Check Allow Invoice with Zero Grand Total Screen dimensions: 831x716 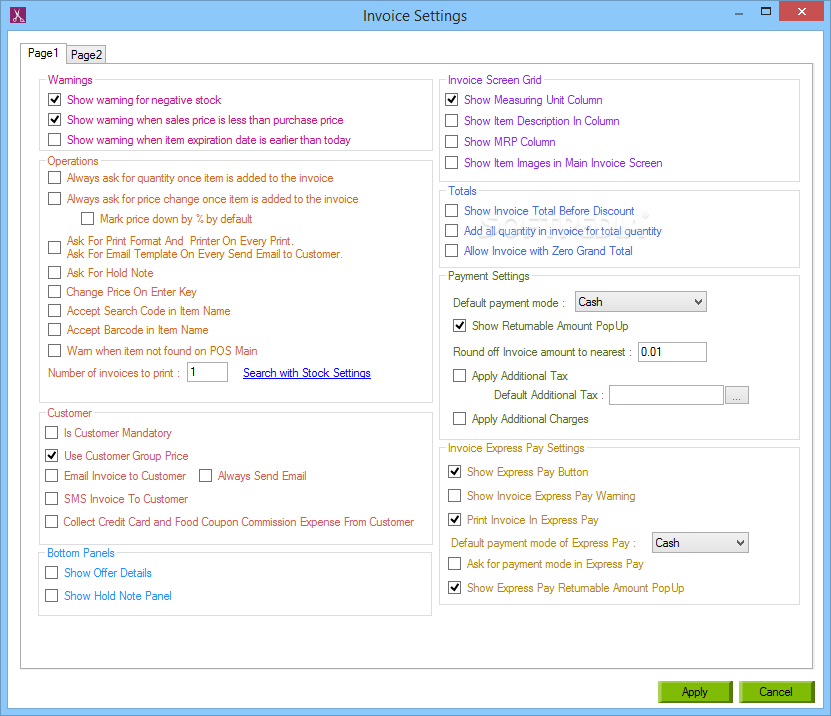click(x=452, y=251)
